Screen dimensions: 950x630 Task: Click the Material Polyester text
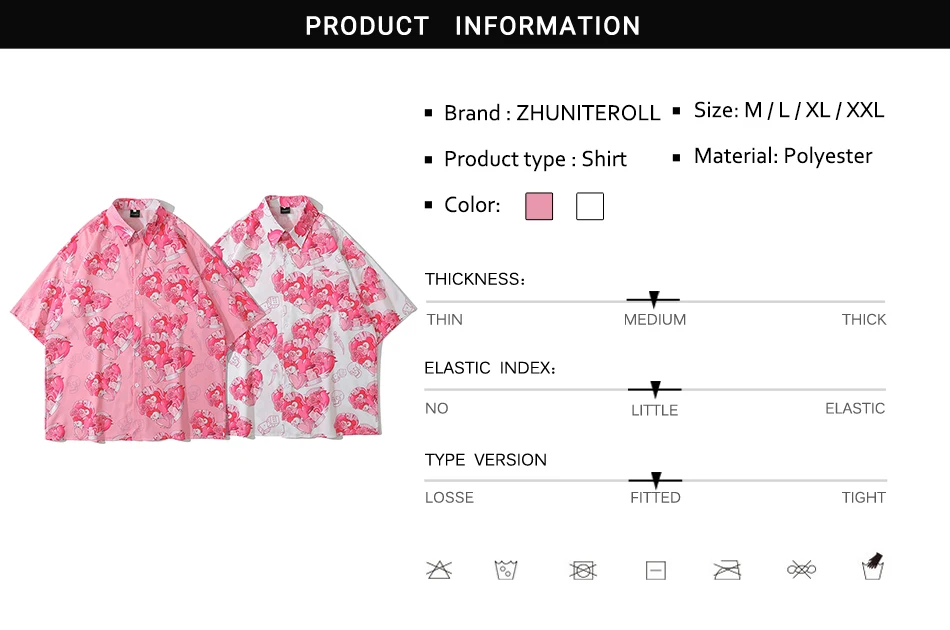[783, 156]
